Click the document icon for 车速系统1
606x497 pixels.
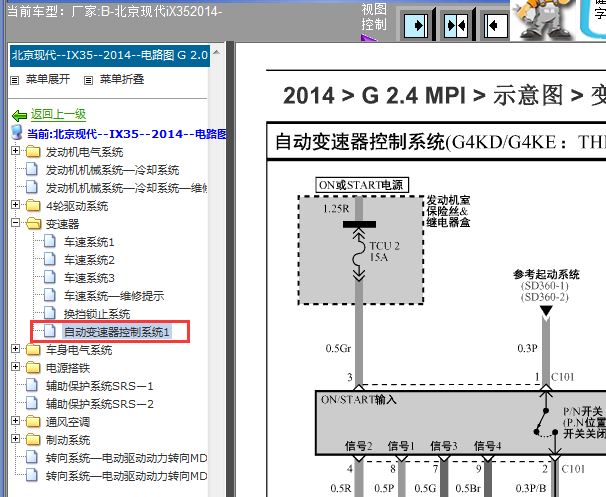(x=49, y=240)
